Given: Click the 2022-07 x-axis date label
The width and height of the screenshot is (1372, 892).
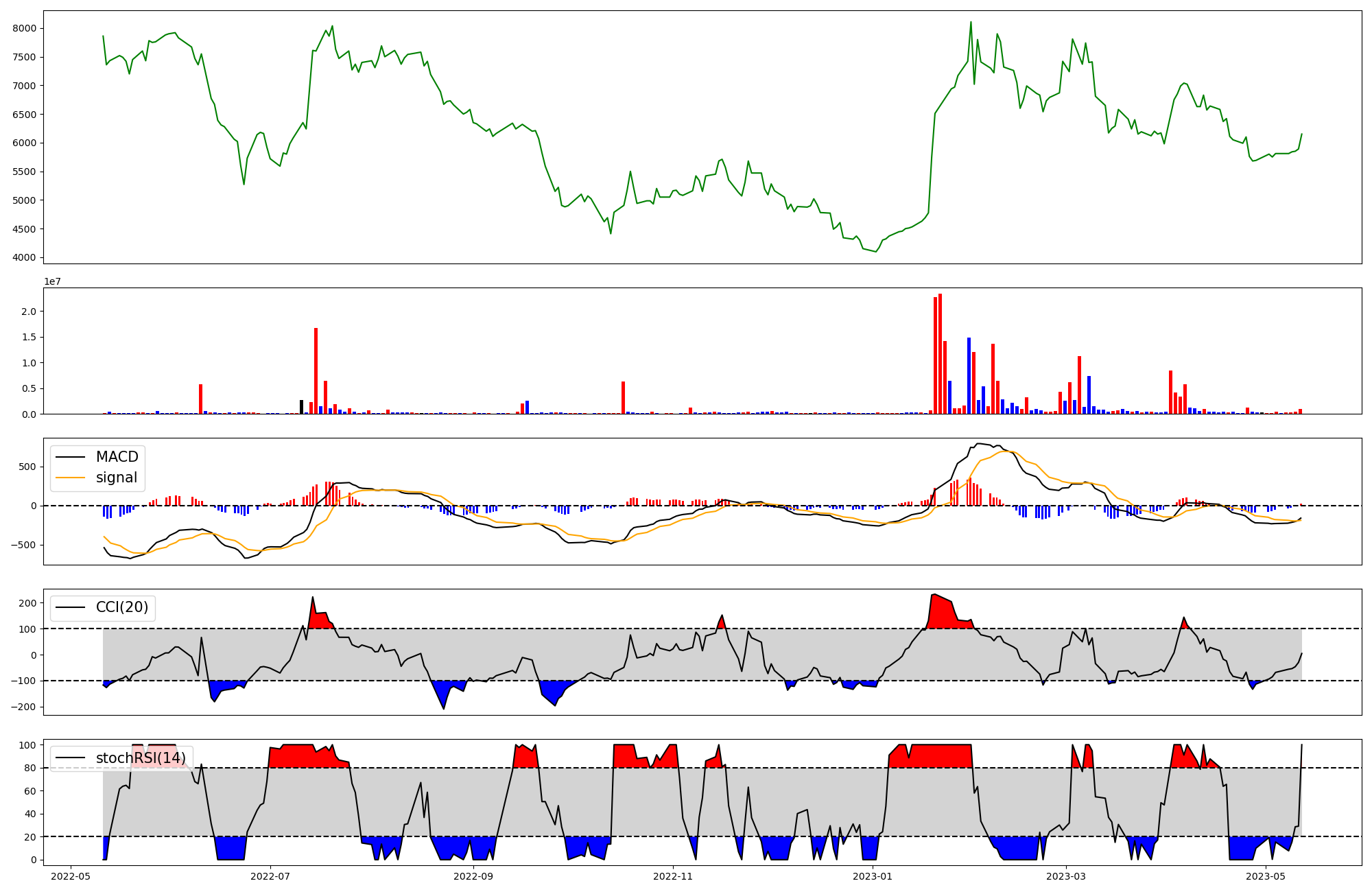Looking at the screenshot, I should 271,876.
